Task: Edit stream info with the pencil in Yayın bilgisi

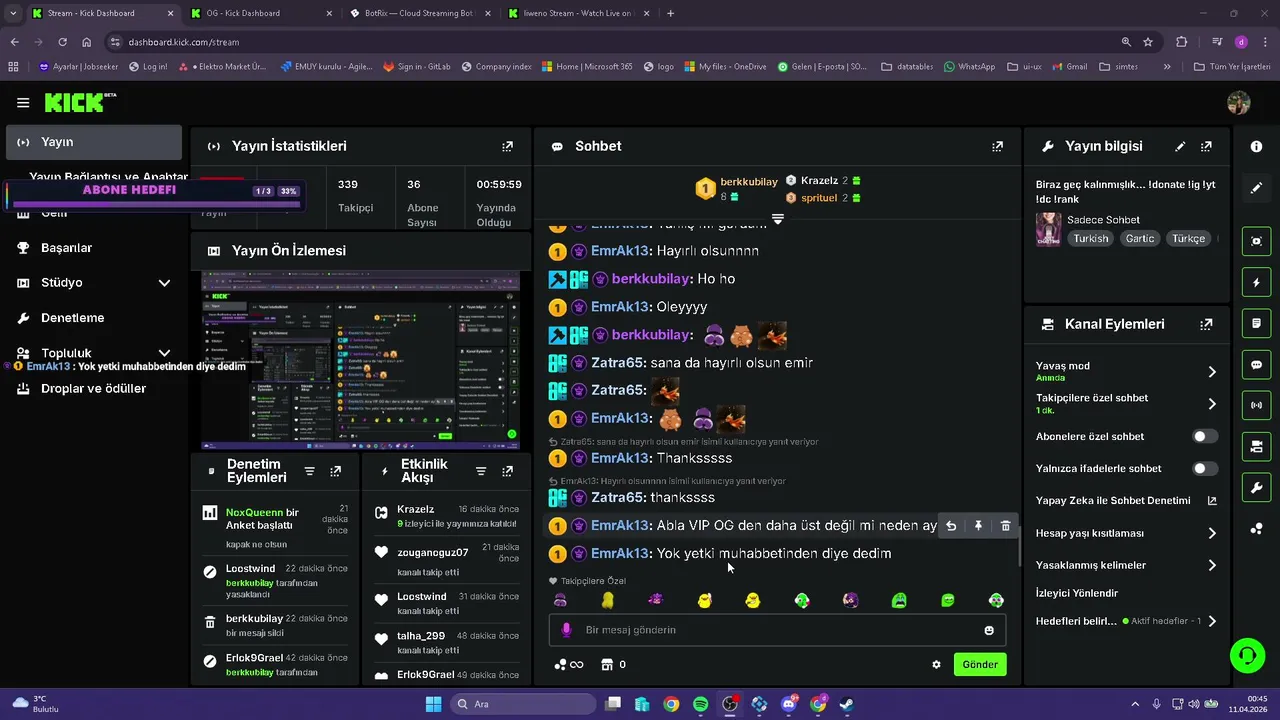Action: [x=1180, y=146]
